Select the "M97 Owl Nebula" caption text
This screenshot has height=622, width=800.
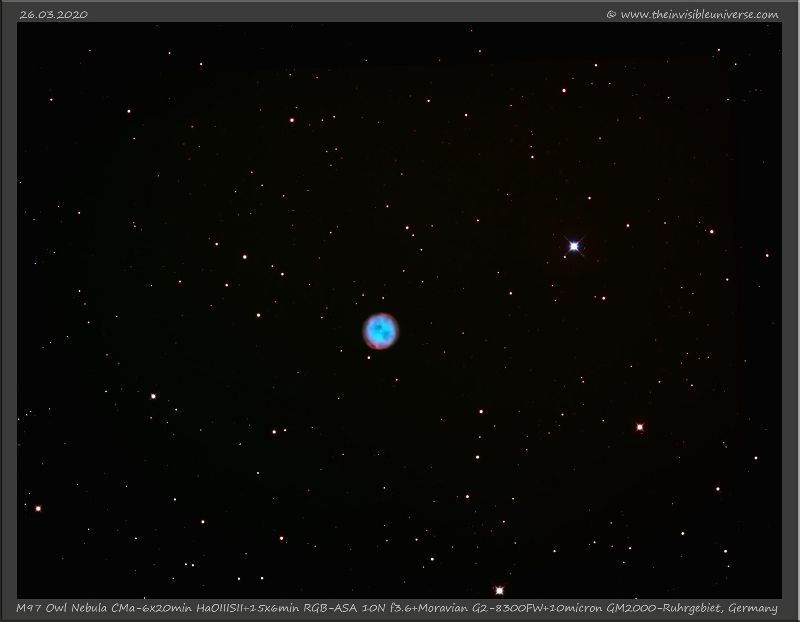[64, 609]
